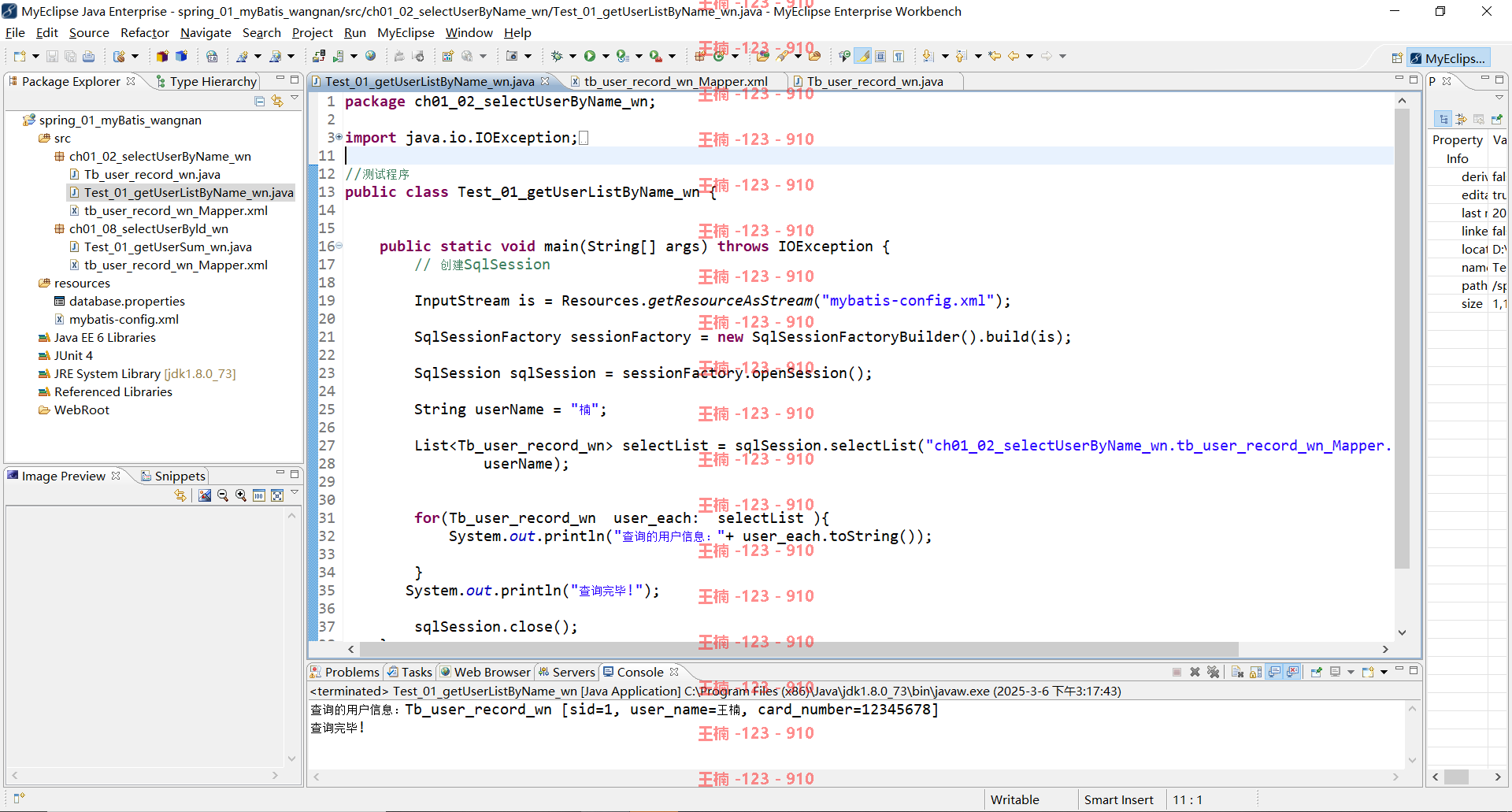The image size is (1512, 812).
Task: Open the Snippets tab
Action: point(173,476)
